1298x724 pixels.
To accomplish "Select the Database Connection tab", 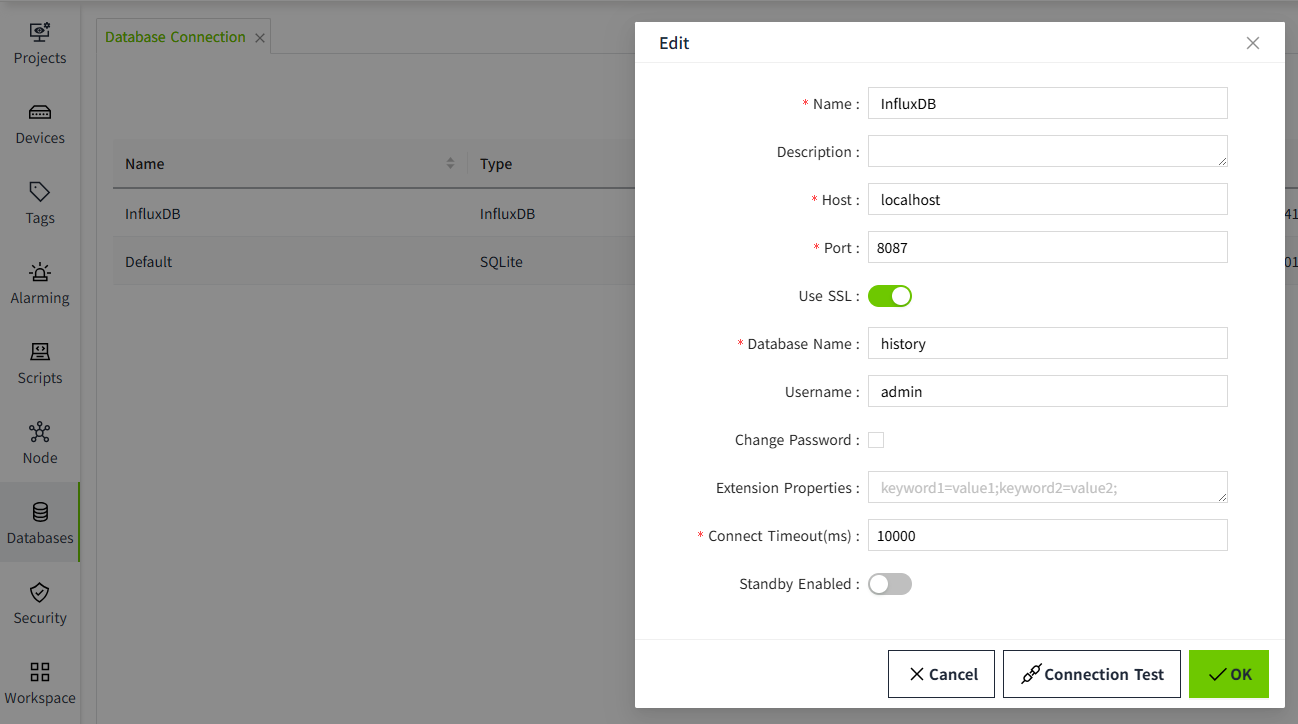I will 175,37.
